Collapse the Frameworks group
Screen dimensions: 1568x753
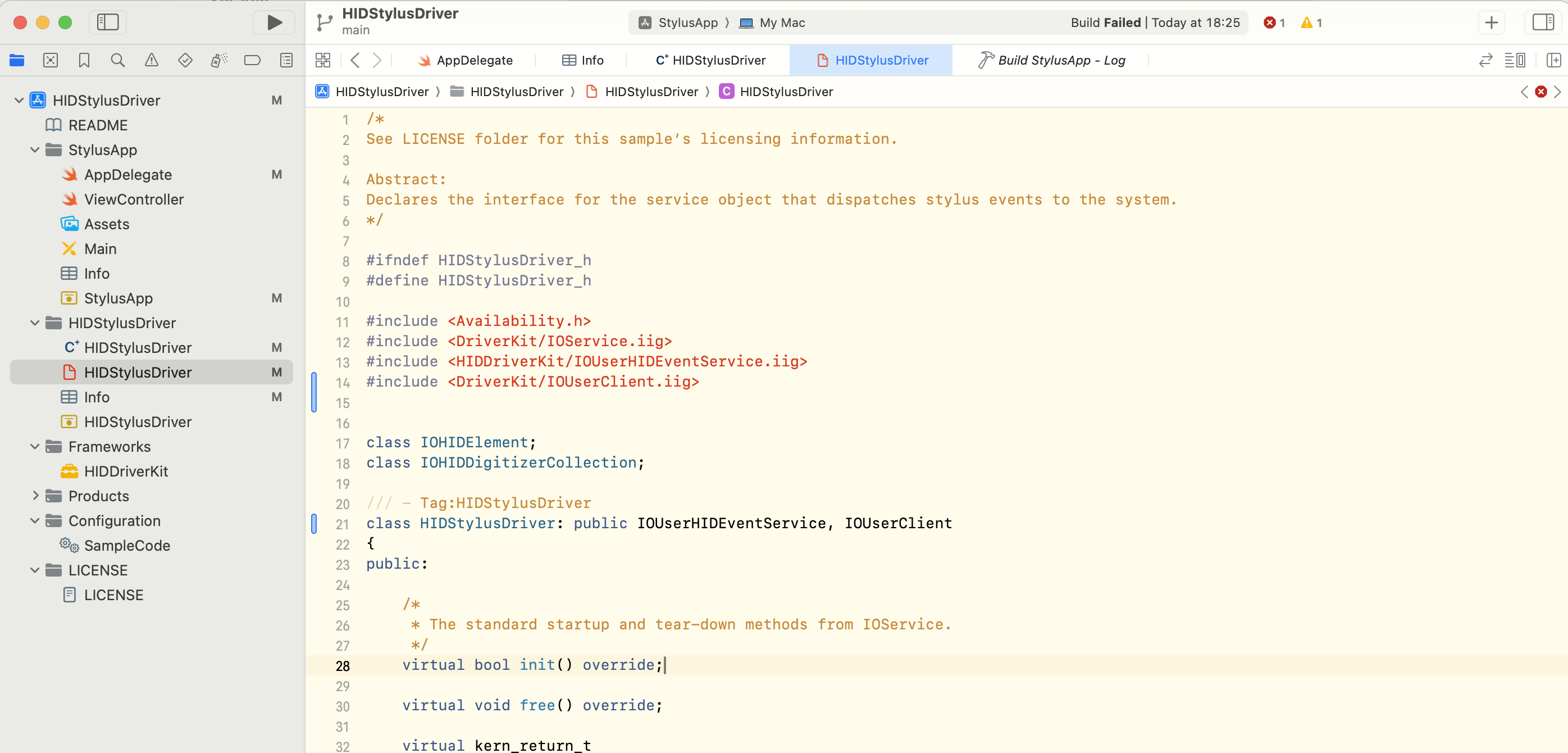[x=35, y=447]
